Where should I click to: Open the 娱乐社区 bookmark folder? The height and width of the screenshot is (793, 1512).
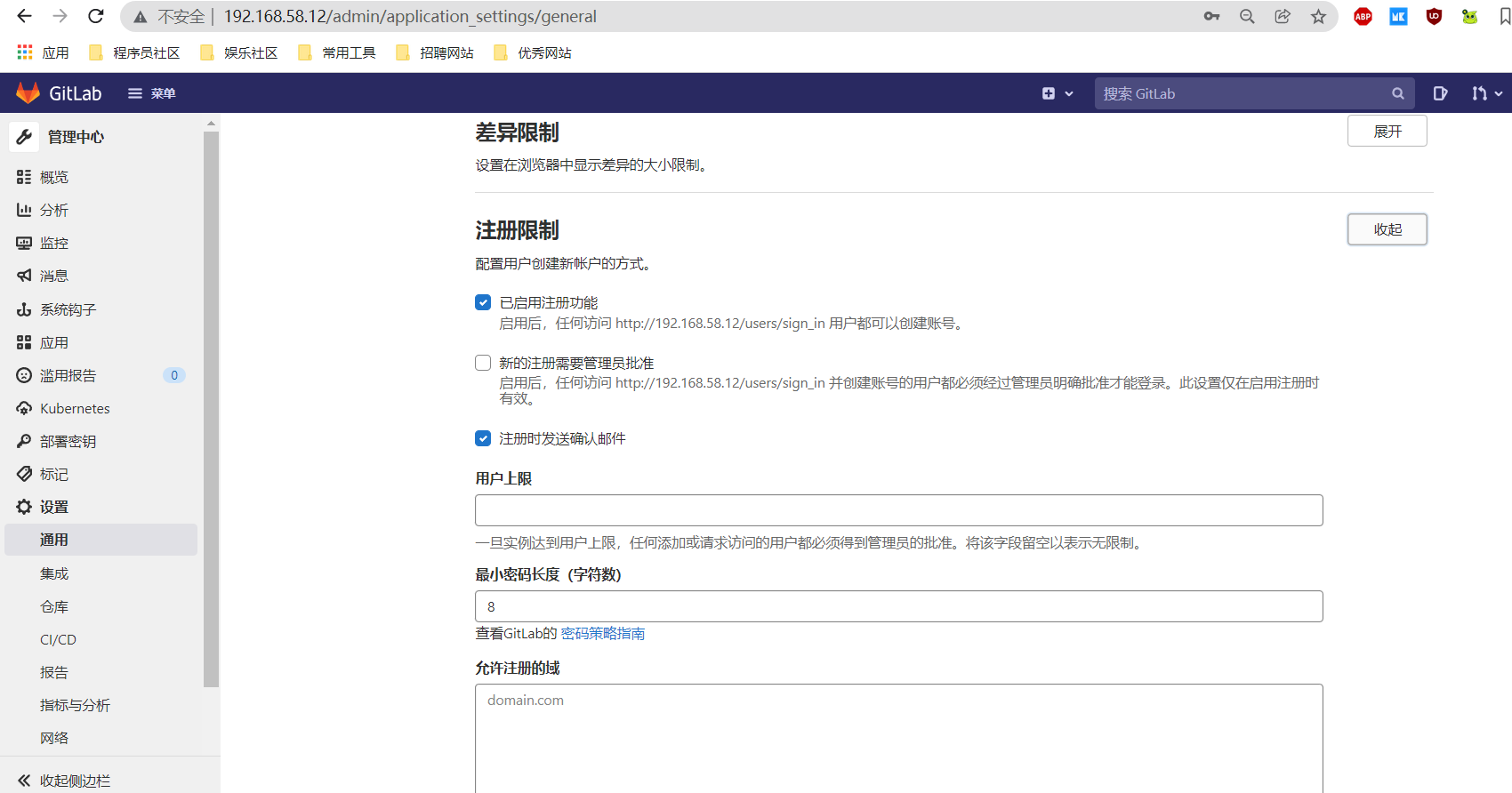[x=239, y=52]
